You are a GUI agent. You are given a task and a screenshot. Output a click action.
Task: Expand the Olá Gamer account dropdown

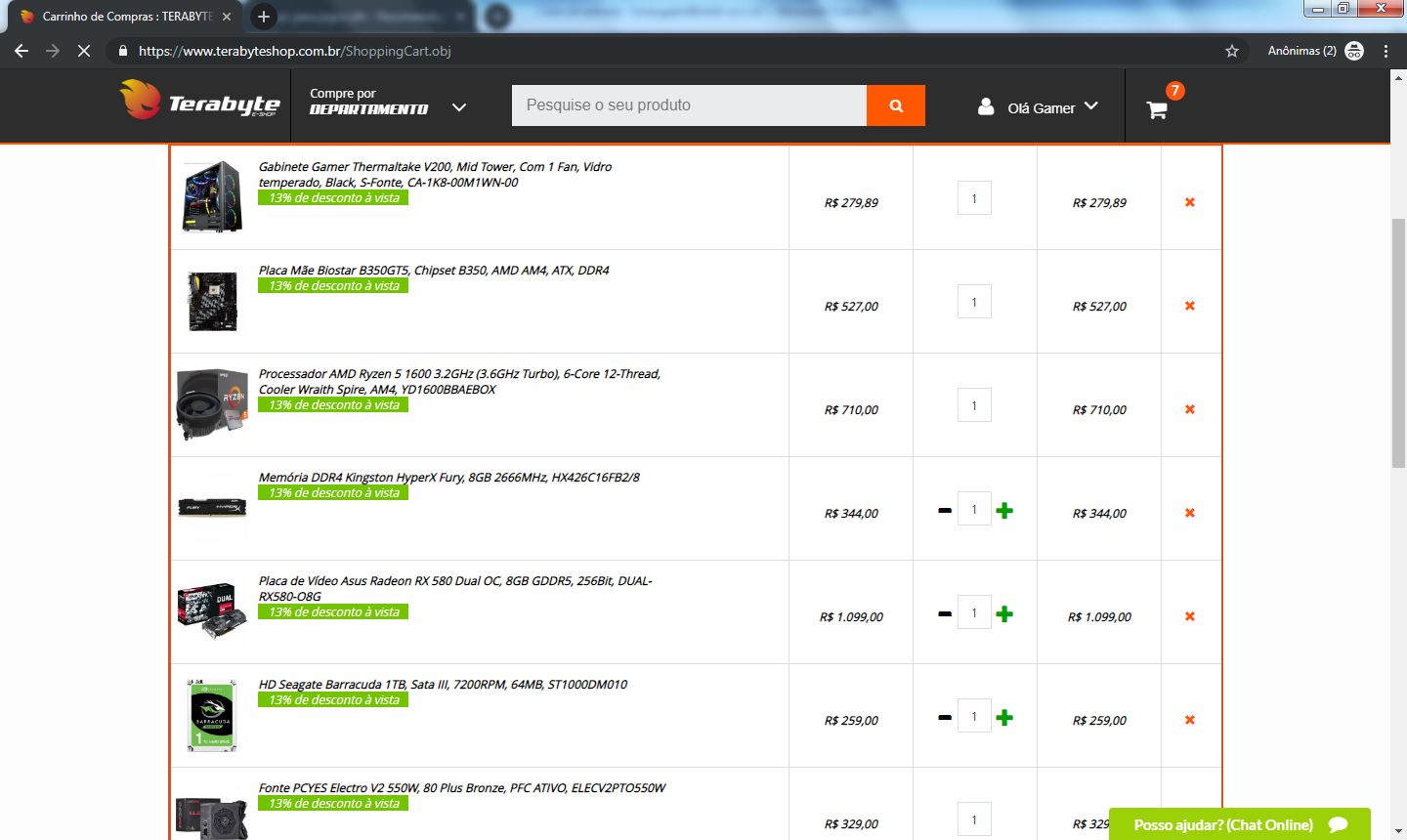(1052, 107)
